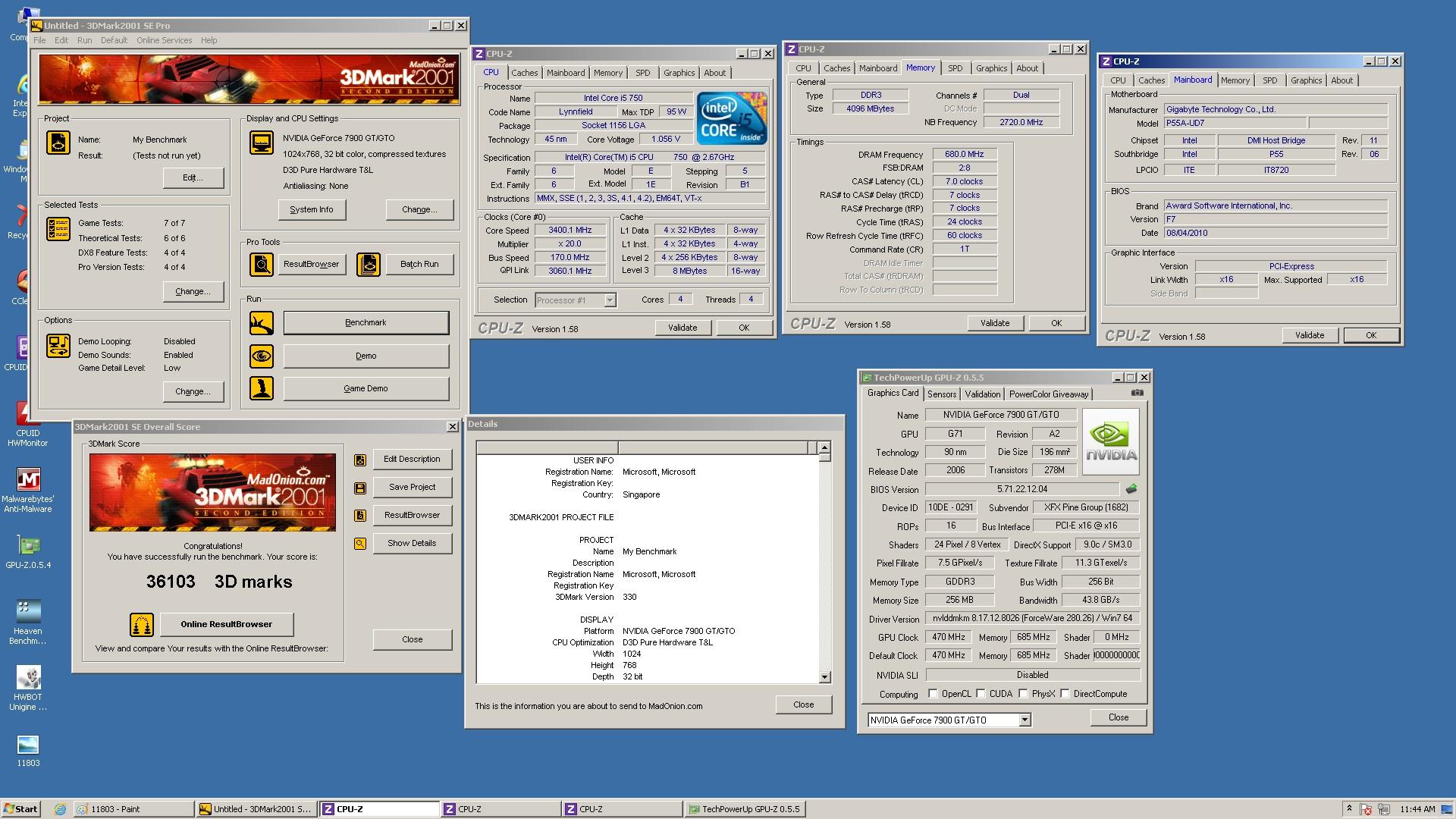Viewport: 1456px width, 819px height.
Task: Click the GPU-Z screenshot camera icon
Action: tap(1137, 393)
